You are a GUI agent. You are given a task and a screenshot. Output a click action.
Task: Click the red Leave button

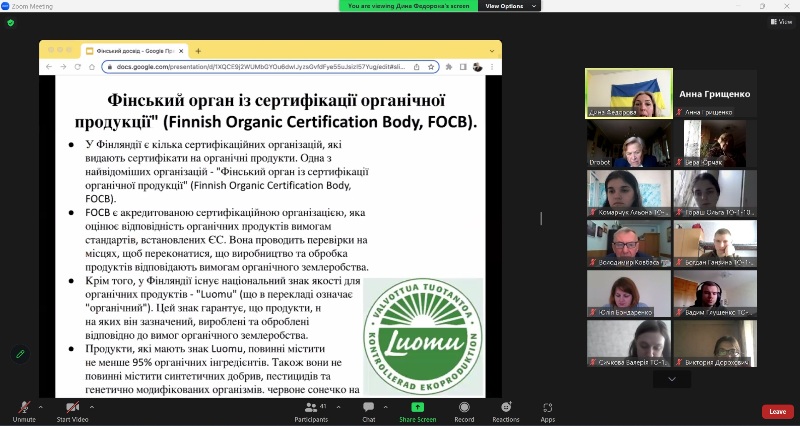tap(777, 411)
